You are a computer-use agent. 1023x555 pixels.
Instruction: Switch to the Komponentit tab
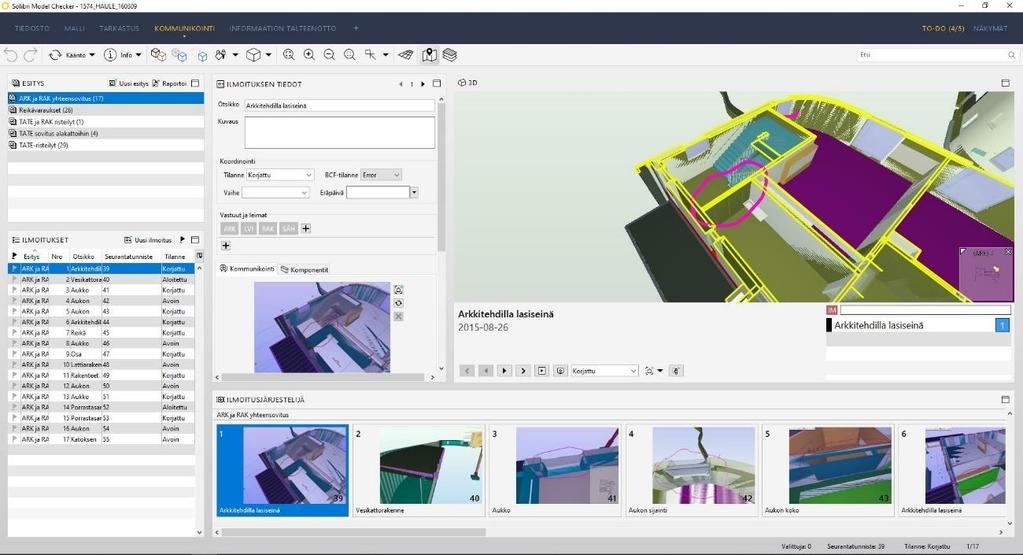click(x=305, y=269)
